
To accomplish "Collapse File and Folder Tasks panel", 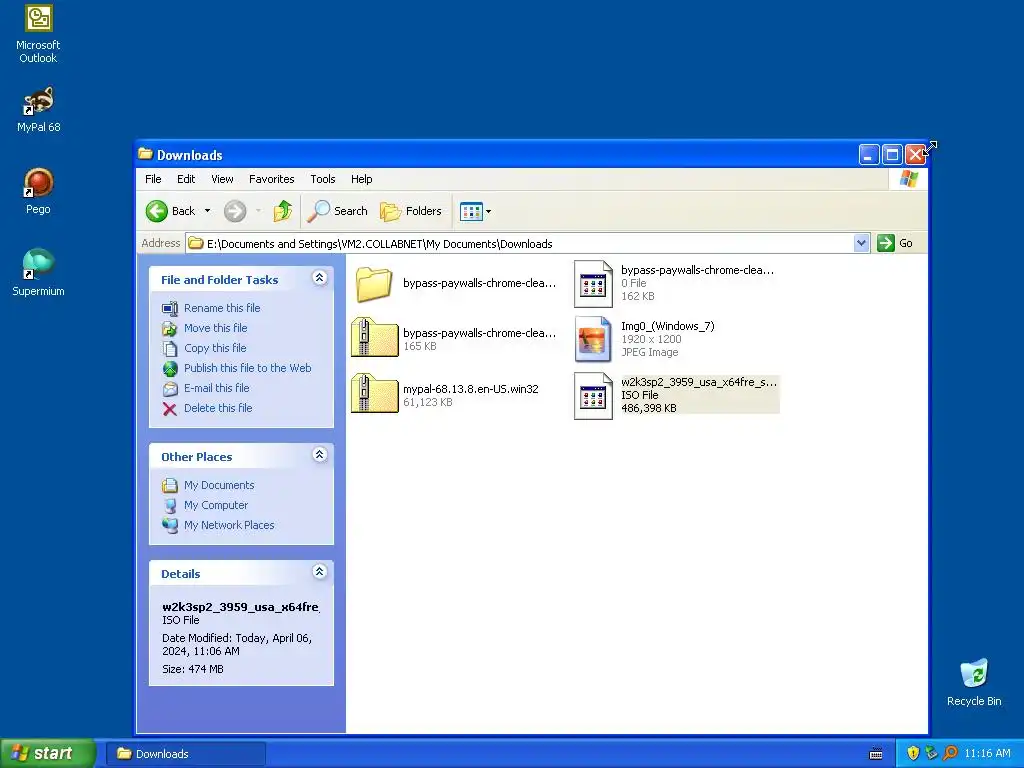I will [319, 278].
